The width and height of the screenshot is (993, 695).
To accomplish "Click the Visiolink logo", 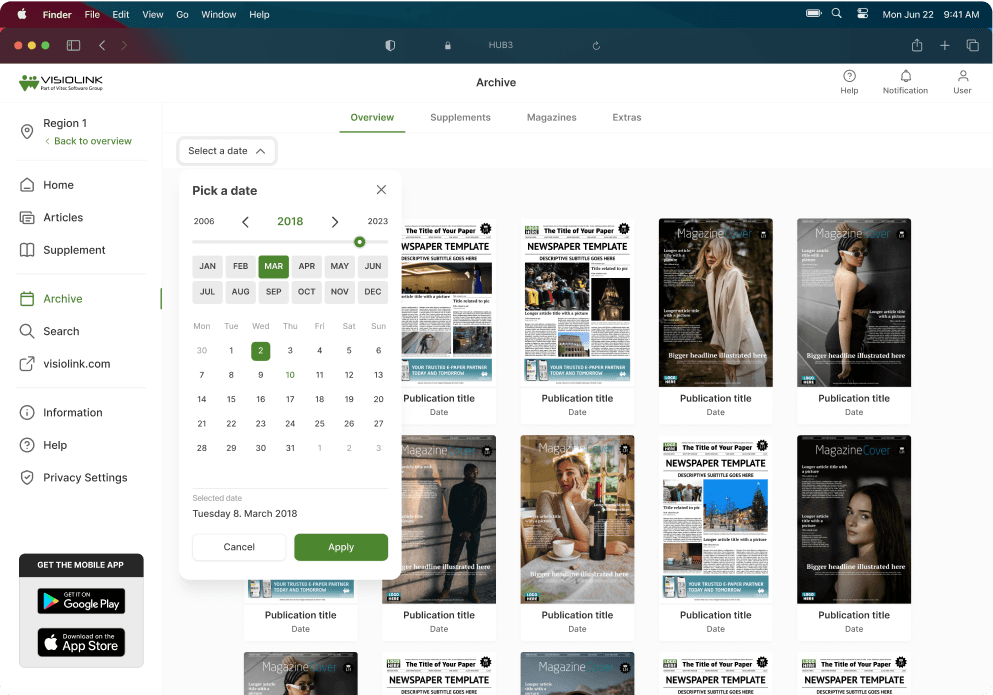I will point(61,82).
